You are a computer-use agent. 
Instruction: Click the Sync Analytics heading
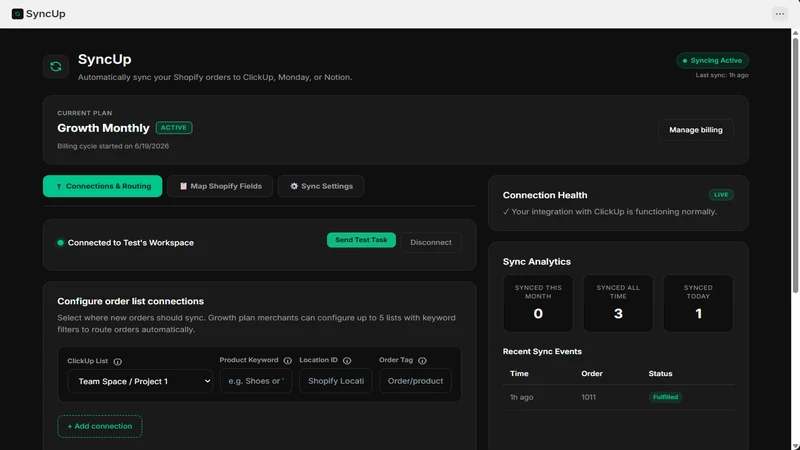click(x=537, y=261)
